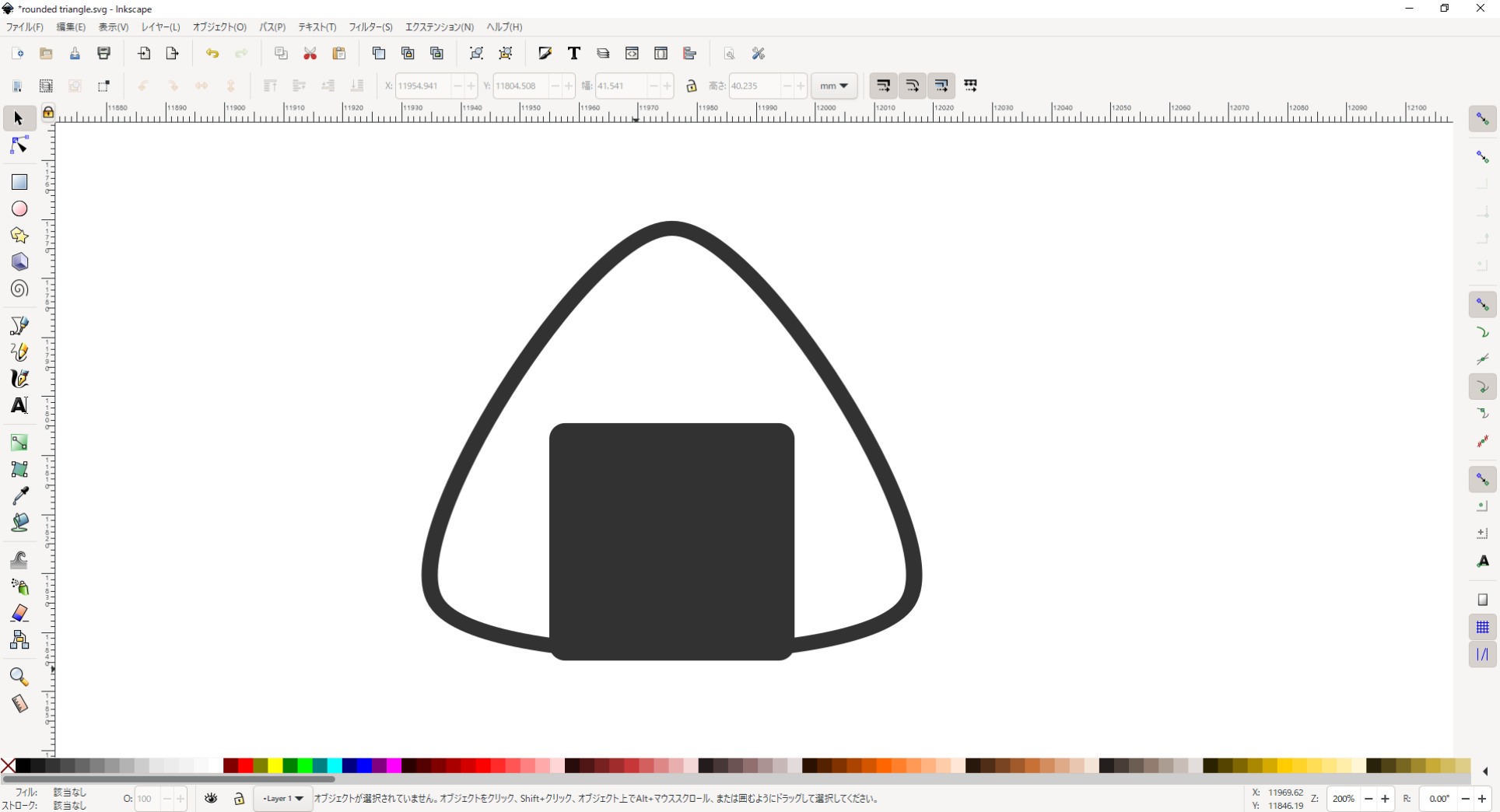The width and height of the screenshot is (1500, 812).
Task: Click plus to raise opacity value
Action: (x=180, y=799)
